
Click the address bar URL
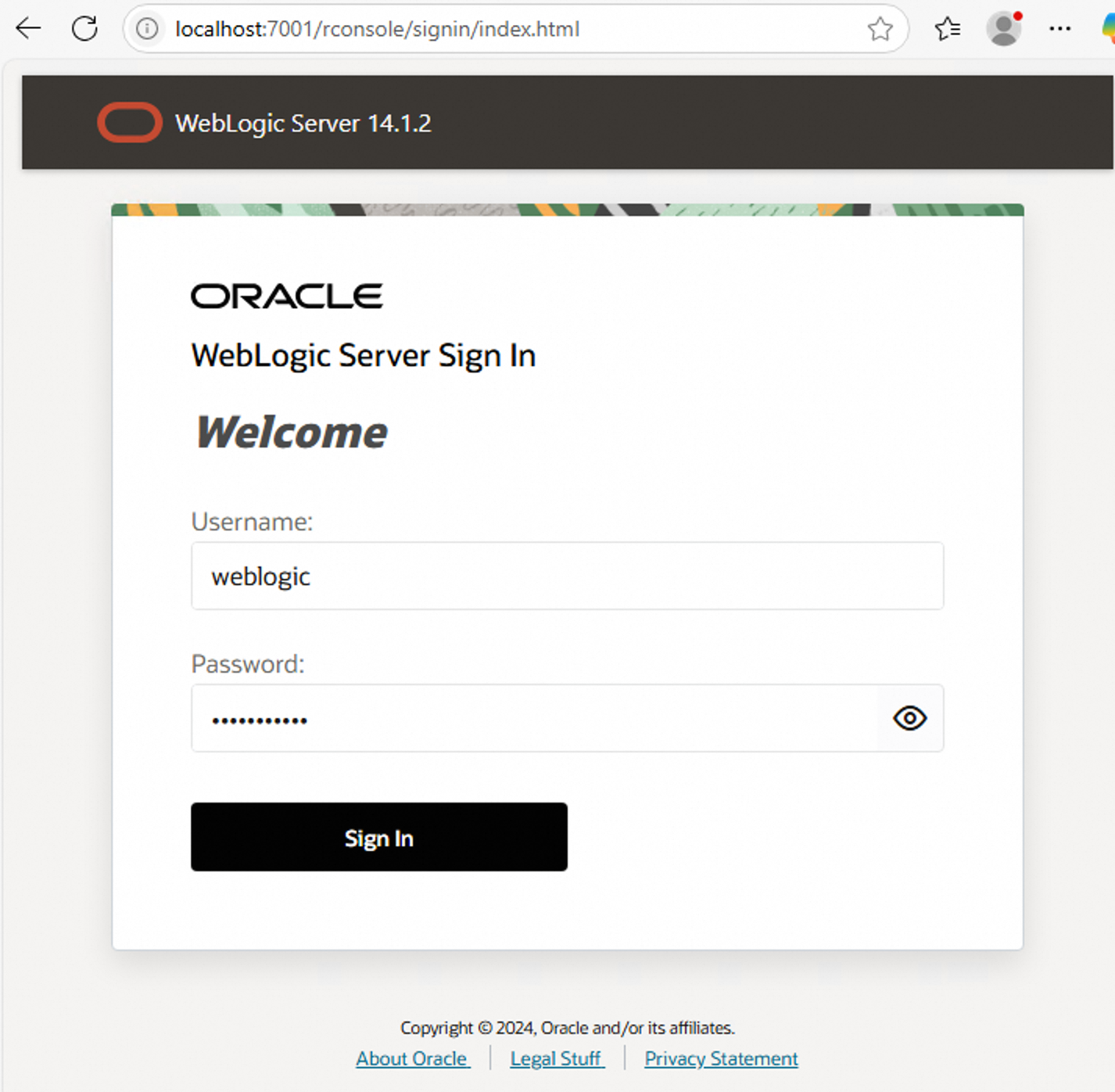(378, 29)
